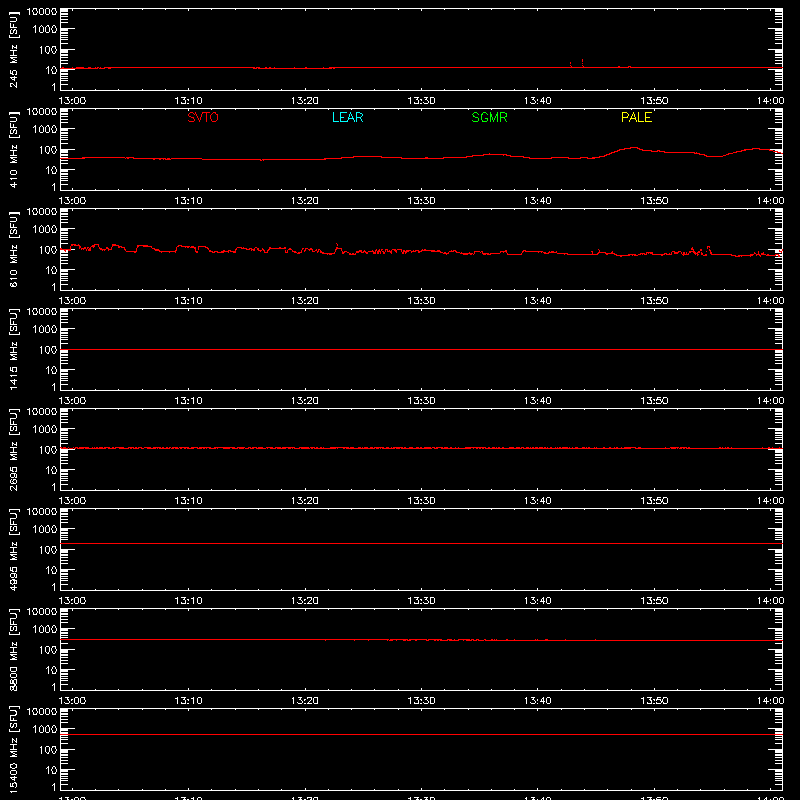
Task: Select the yellow PALE station label
Action: pyautogui.click(x=636, y=117)
